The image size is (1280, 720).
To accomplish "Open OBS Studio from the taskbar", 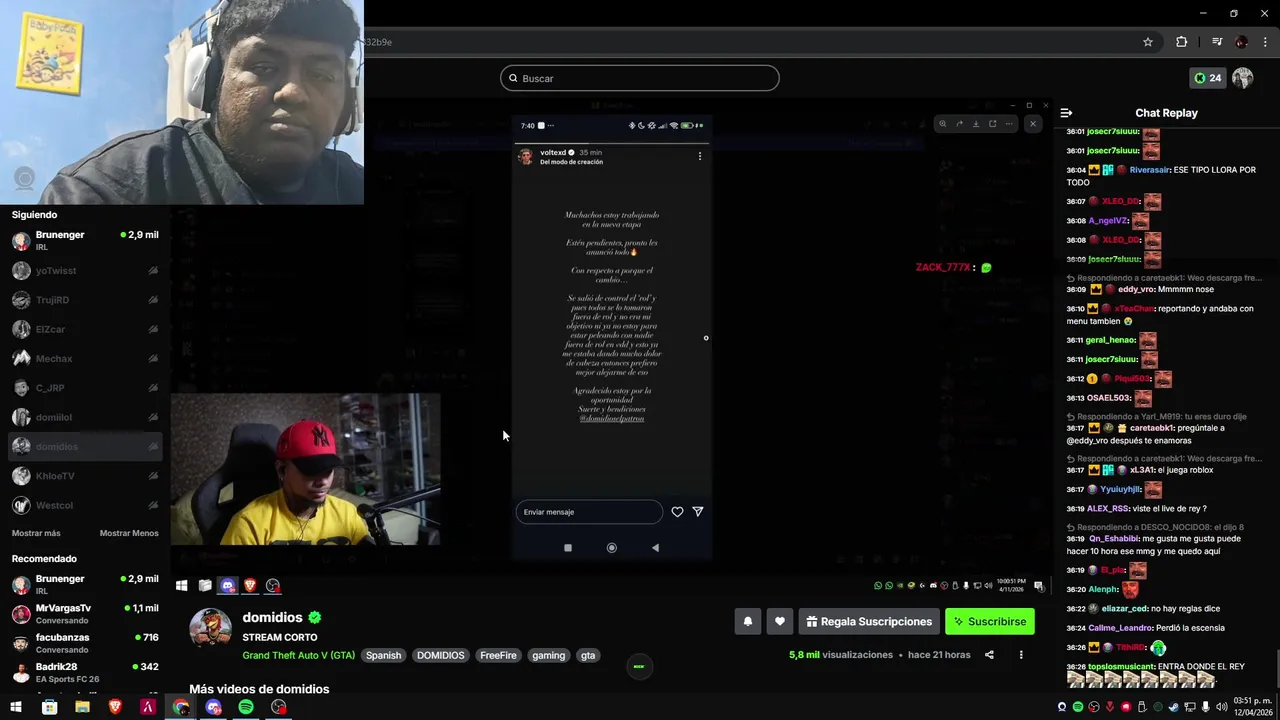I will pos(279,707).
